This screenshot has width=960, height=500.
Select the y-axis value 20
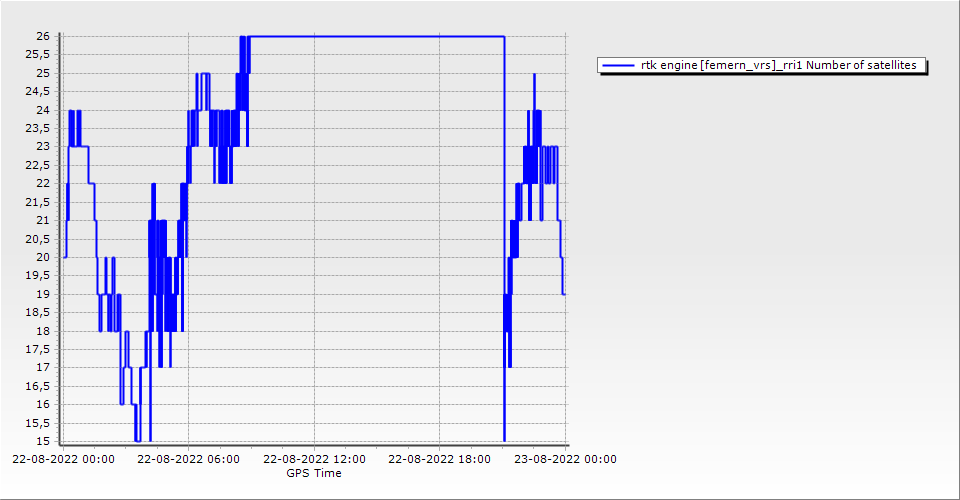[x=42, y=257]
